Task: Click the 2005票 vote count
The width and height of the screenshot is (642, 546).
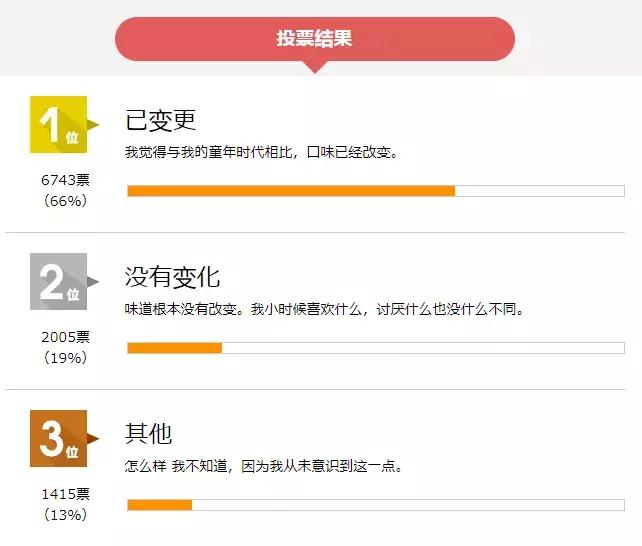Action: point(65,337)
